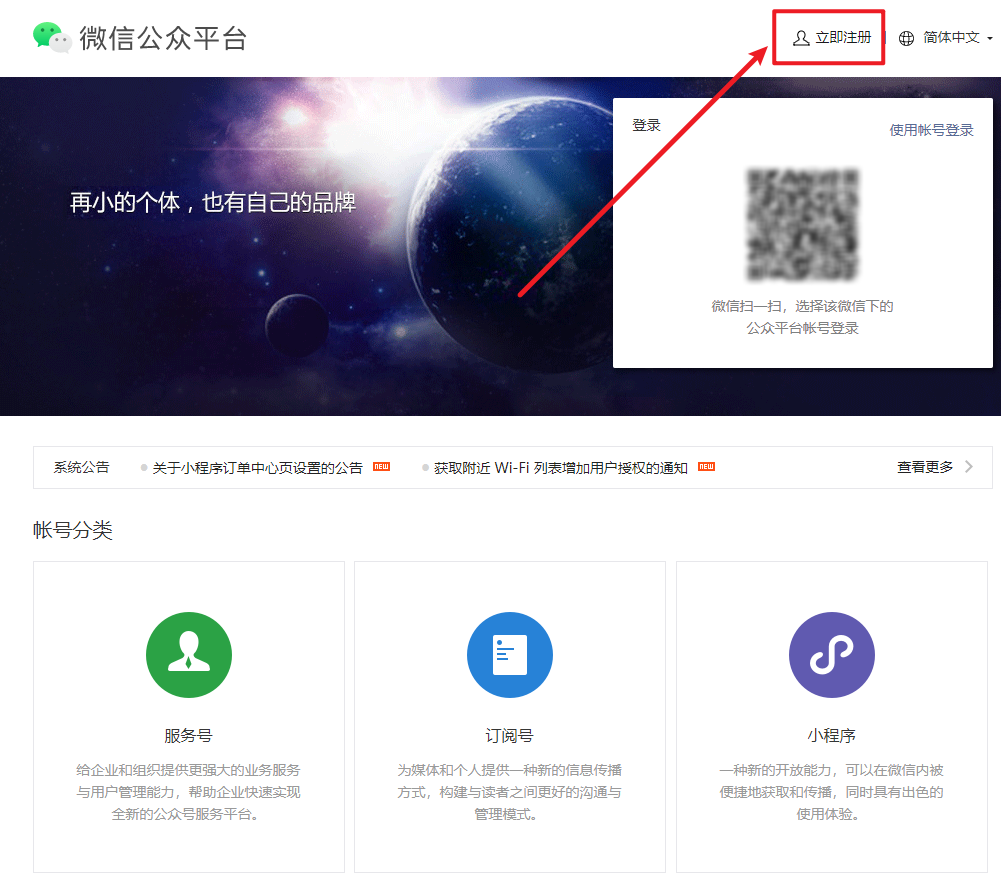Open the 立即注册 registration link

(x=843, y=38)
